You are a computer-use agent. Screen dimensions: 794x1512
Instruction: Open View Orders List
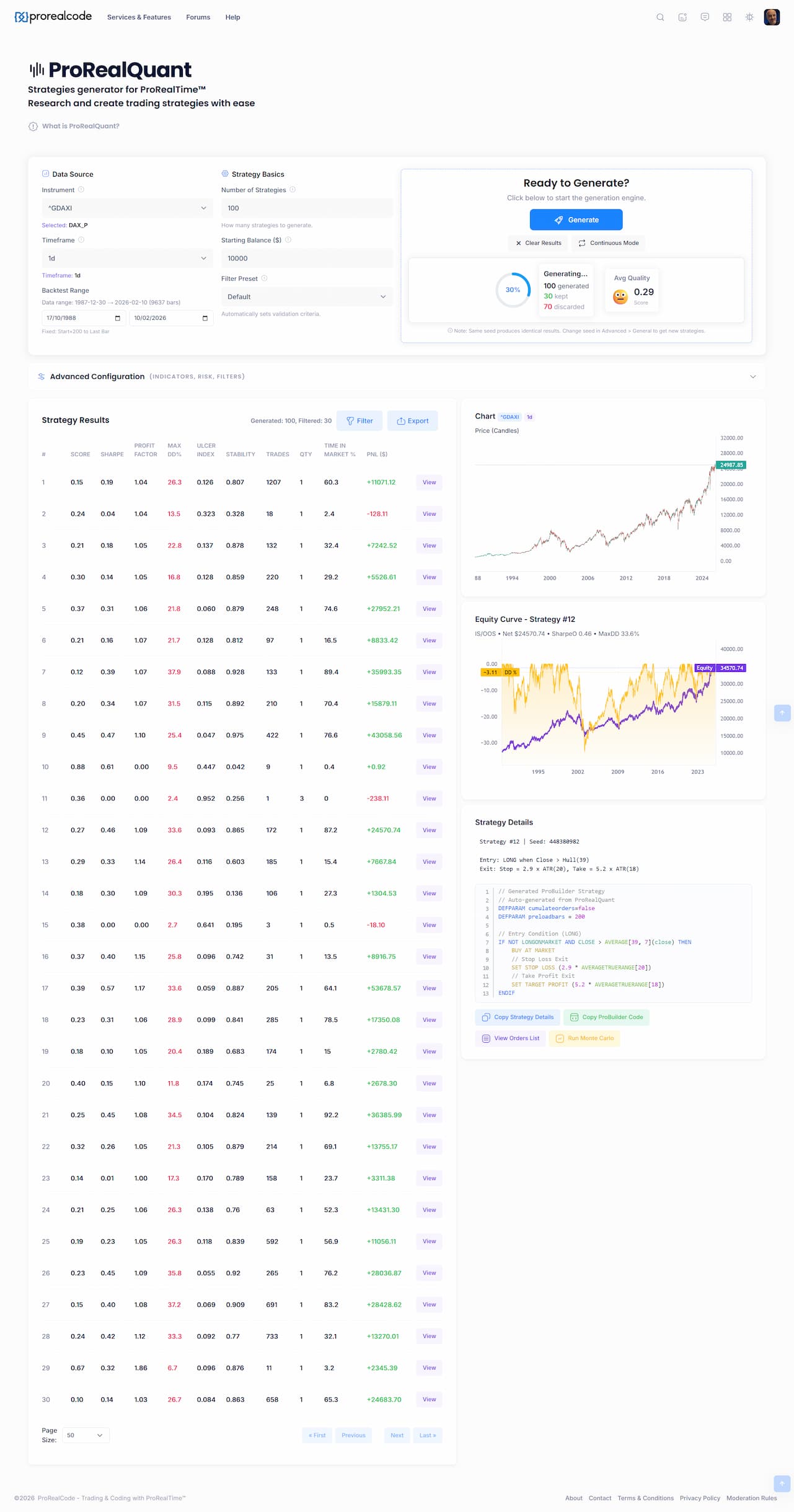(x=511, y=1038)
